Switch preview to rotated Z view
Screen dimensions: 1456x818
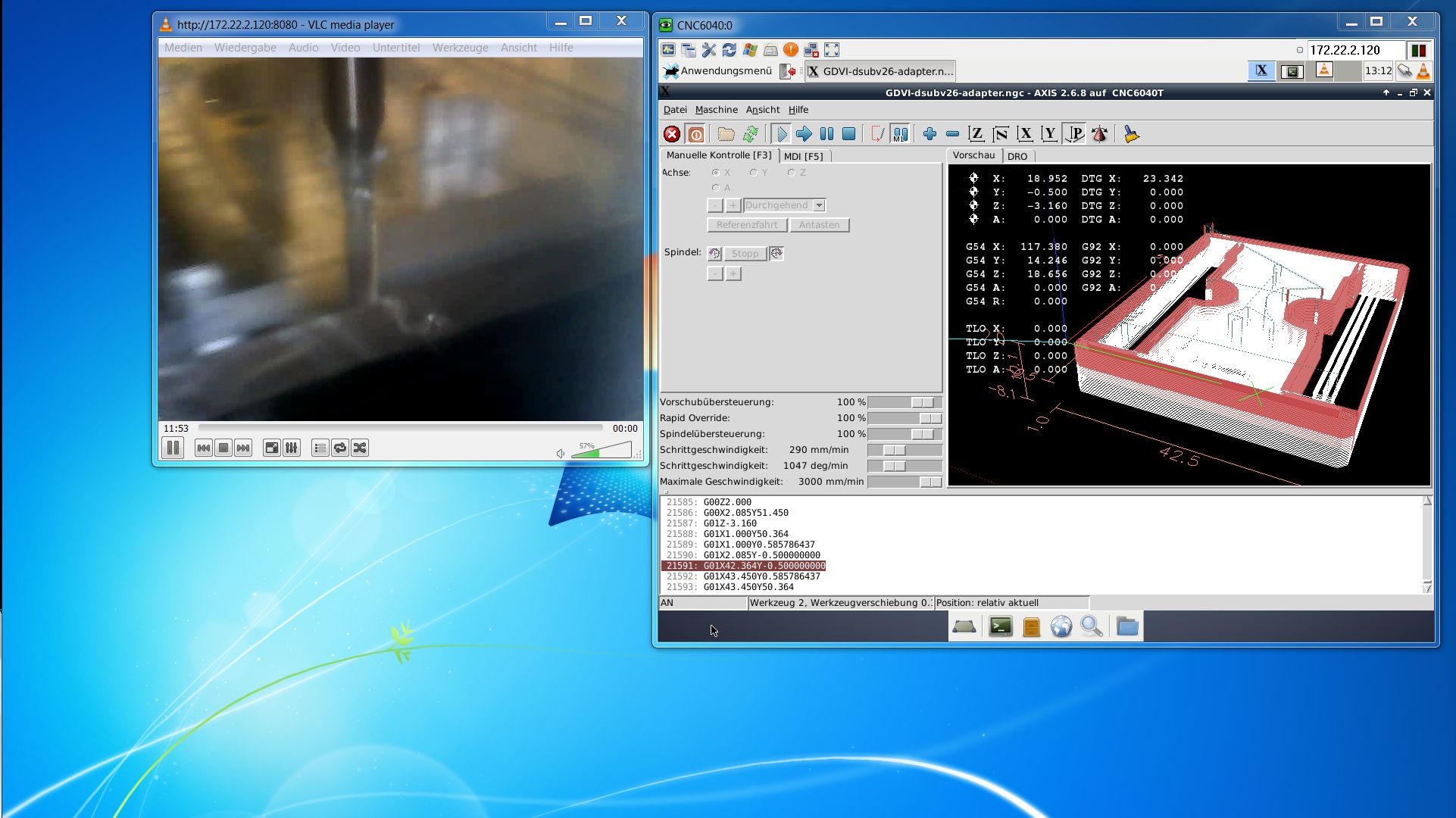click(x=1001, y=134)
